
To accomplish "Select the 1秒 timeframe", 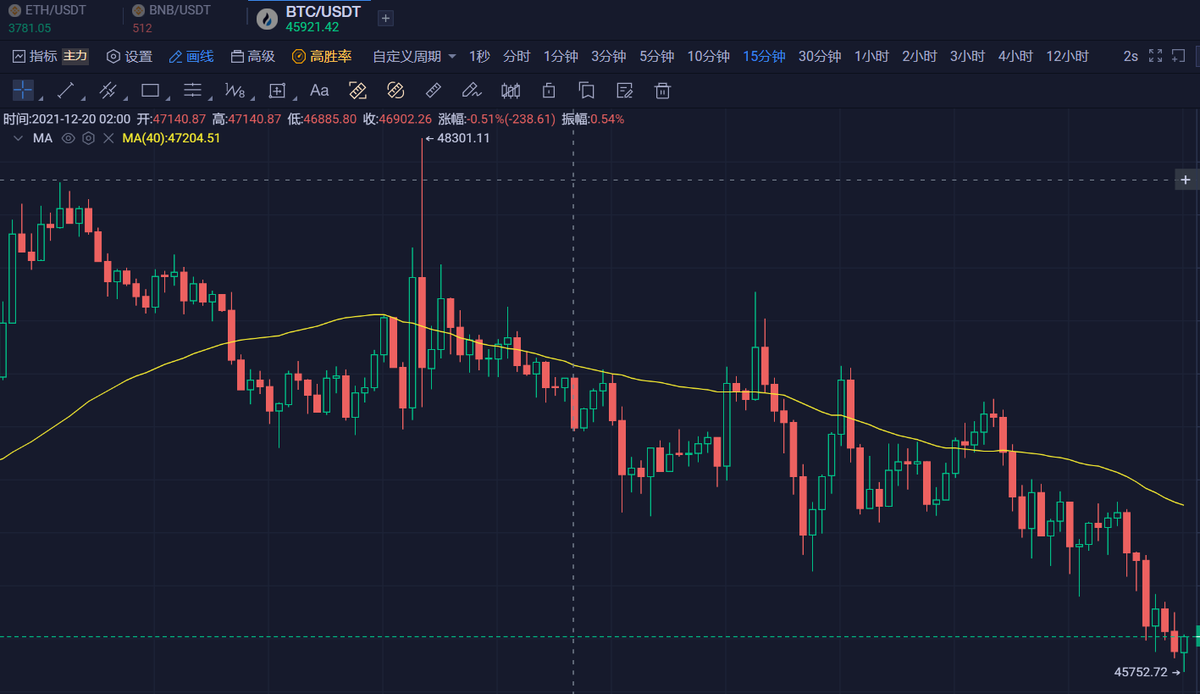I will click(x=479, y=56).
